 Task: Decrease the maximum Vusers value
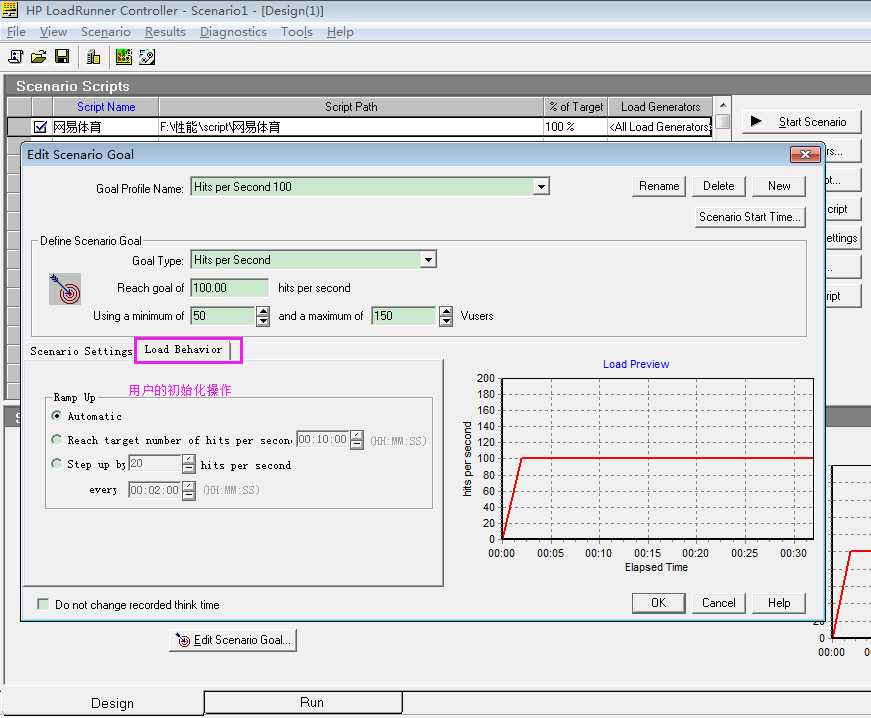[x=445, y=321]
